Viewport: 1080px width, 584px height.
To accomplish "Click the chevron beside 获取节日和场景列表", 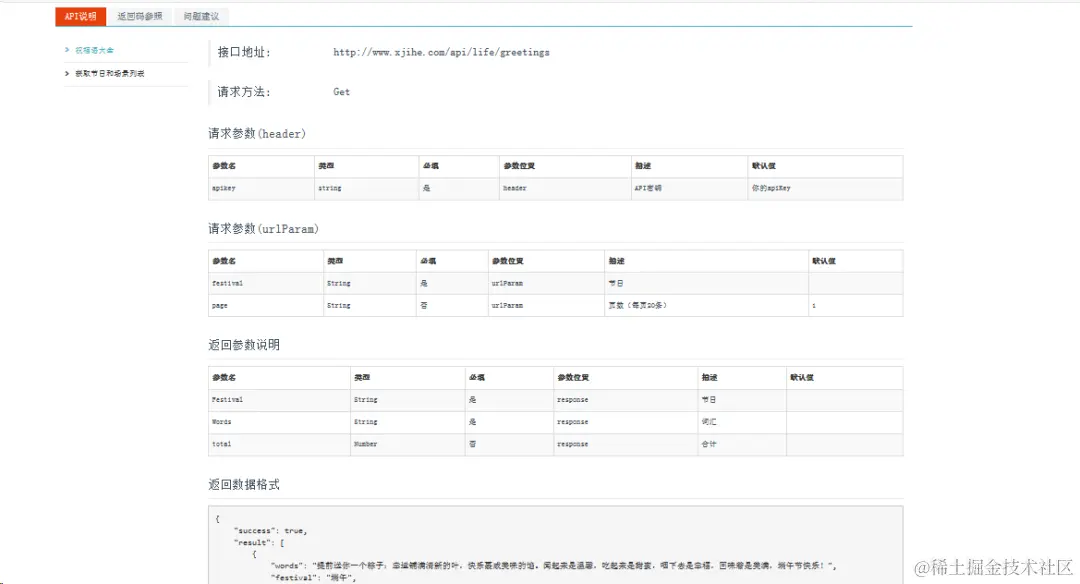I will (x=67, y=73).
